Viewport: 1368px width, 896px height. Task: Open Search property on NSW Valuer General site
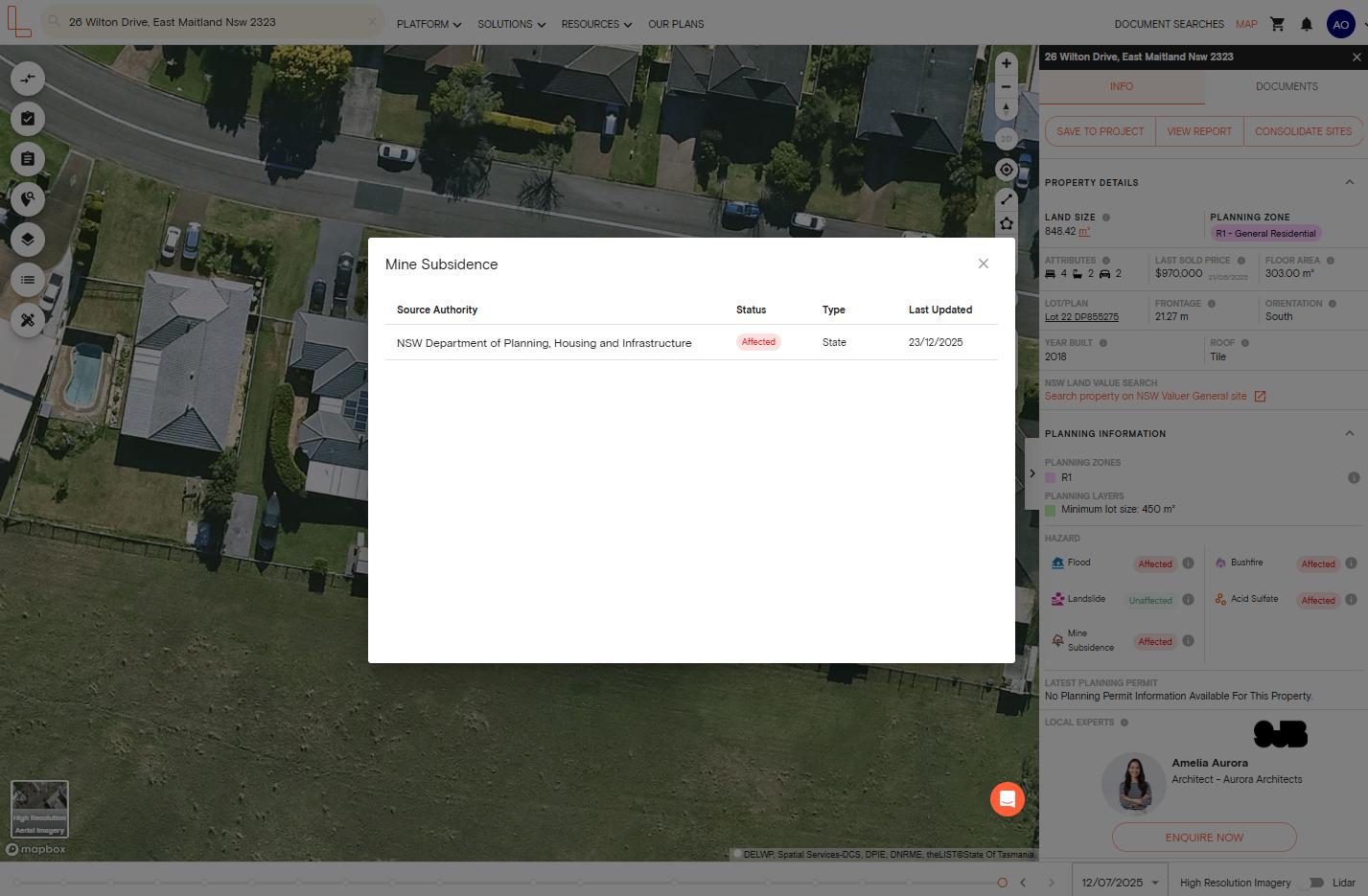click(x=1146, y=397)
